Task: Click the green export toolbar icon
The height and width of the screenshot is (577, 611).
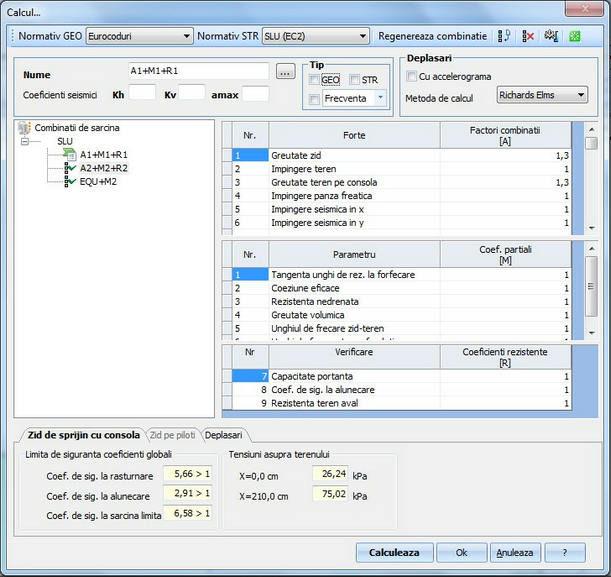Action: tap(574, 36)
